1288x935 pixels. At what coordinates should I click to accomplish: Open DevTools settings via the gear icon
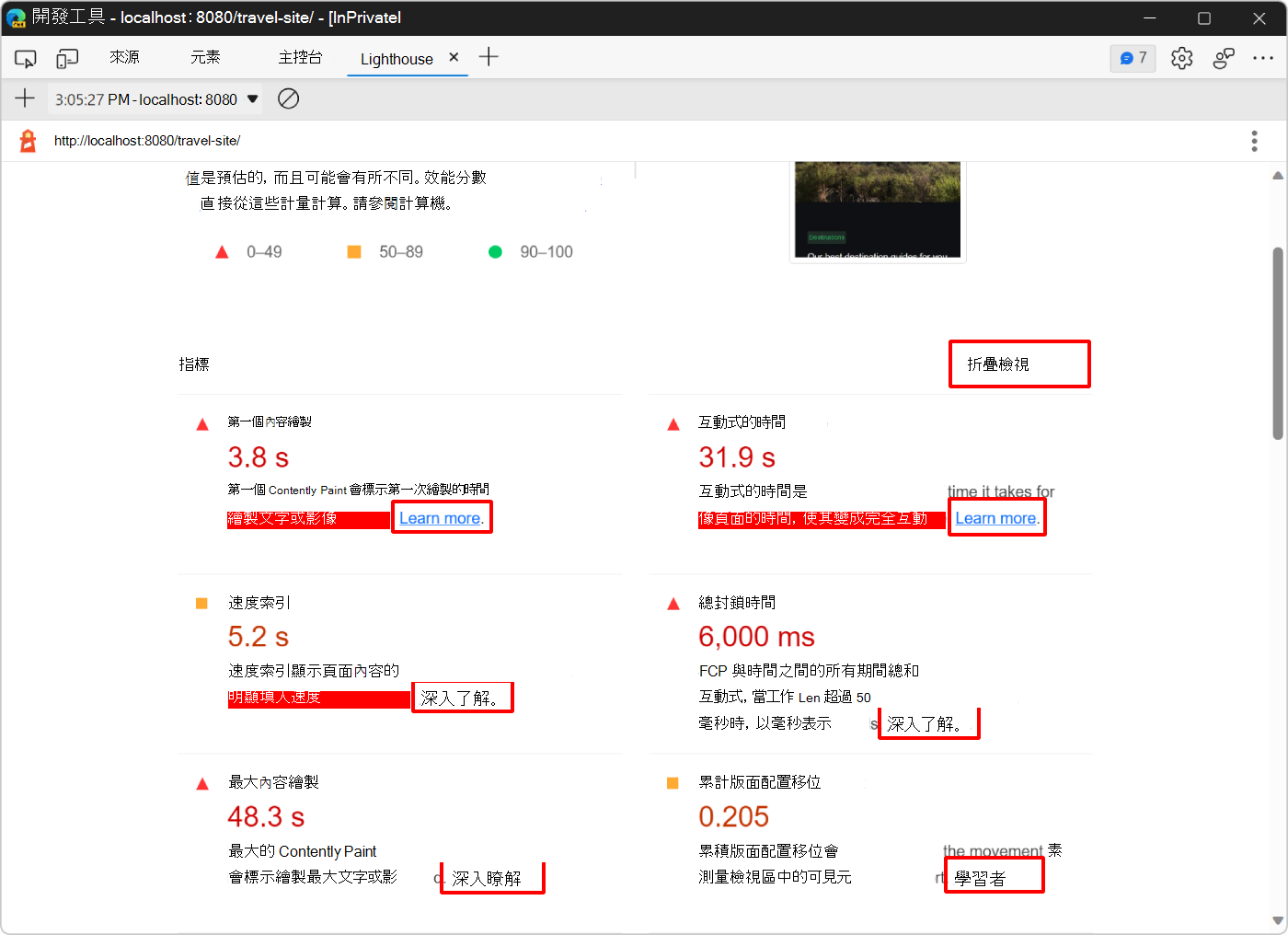(x=1181, y=57)
